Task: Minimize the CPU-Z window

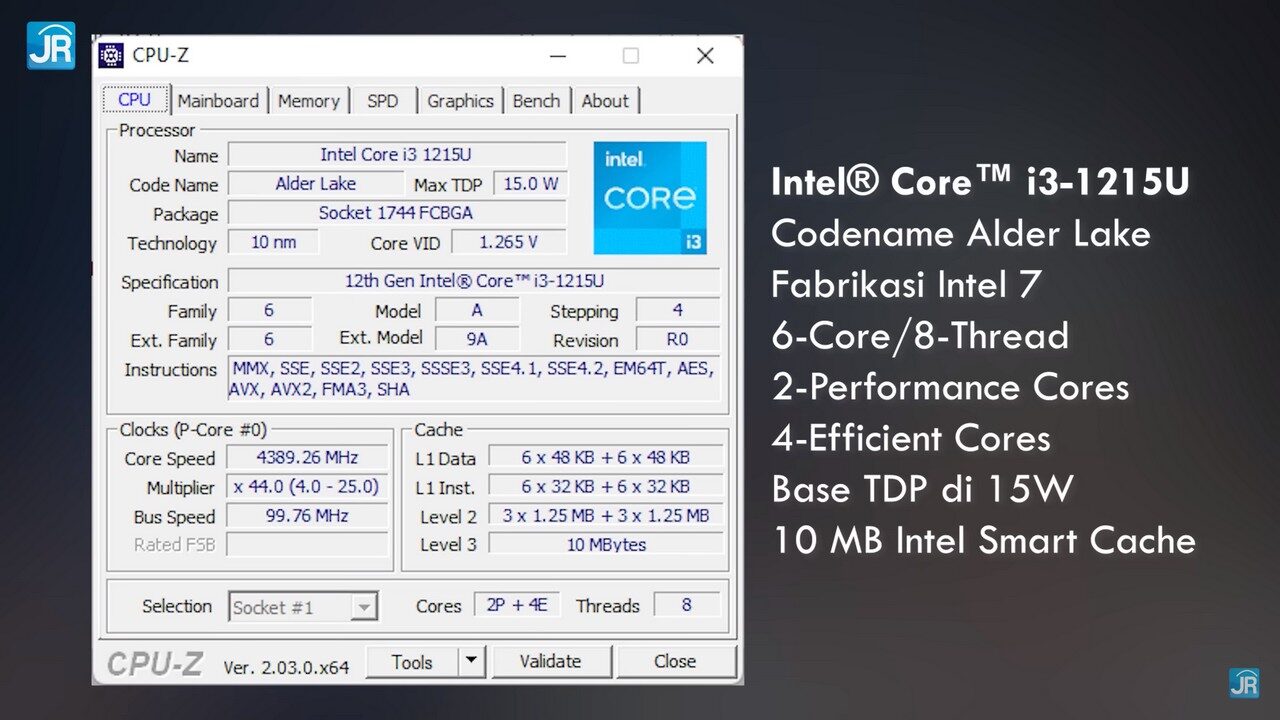Action: 556,56
